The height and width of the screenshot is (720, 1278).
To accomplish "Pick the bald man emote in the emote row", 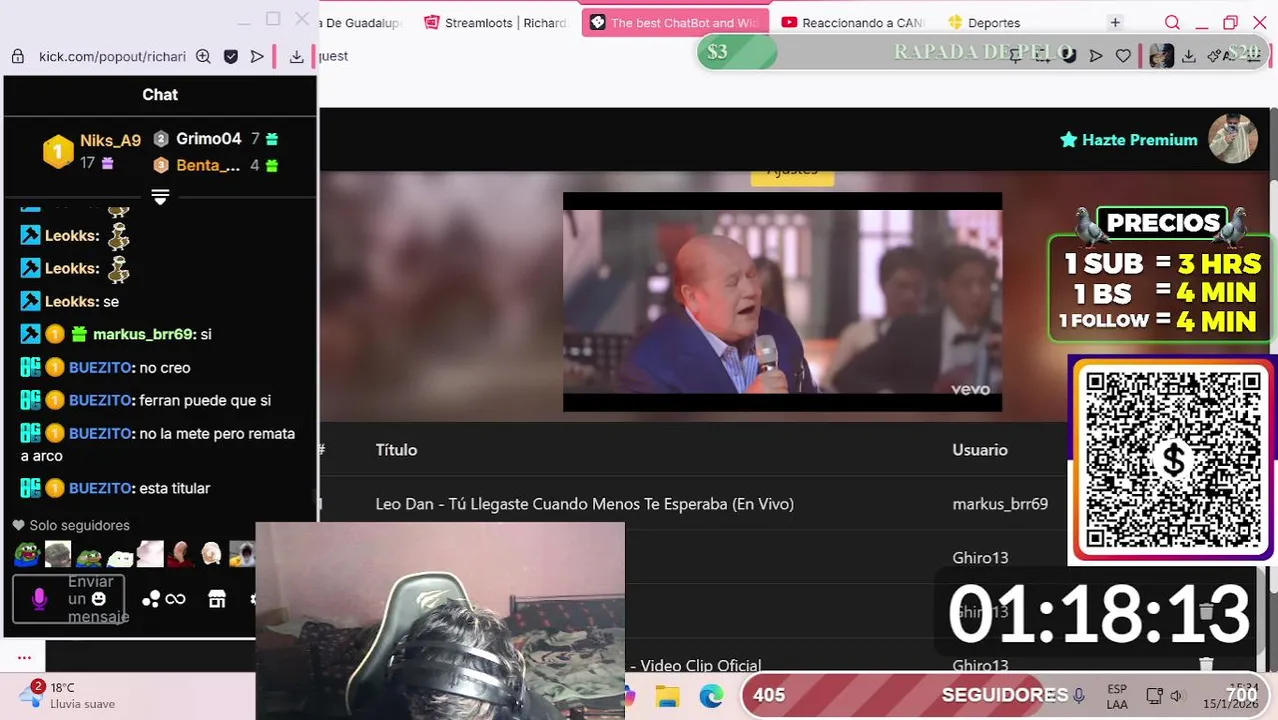I will tap(180, 554).
